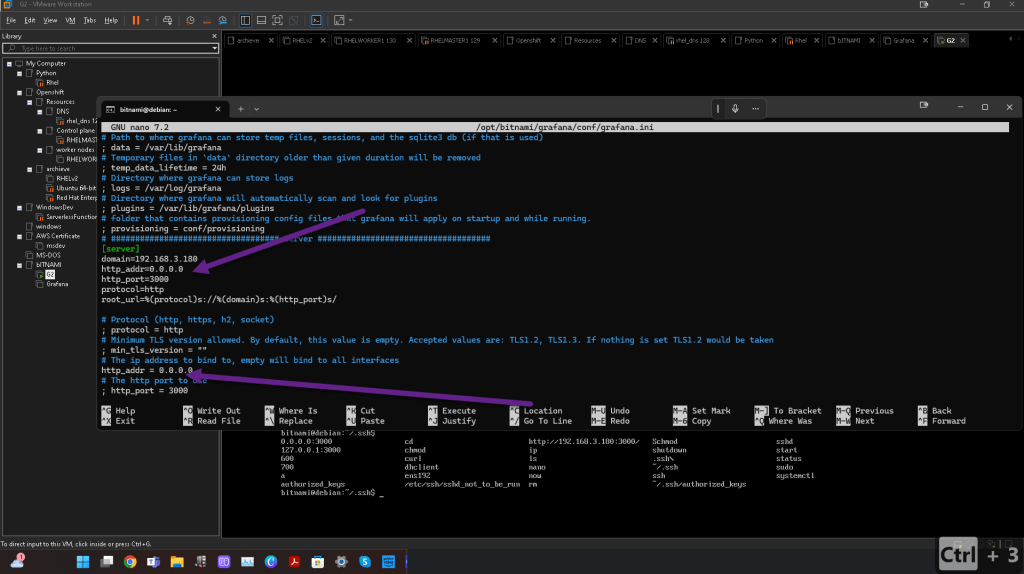
Task: Send Ctrl+Alt+Del to the virtual machine
Action: (x=167, y=20)
